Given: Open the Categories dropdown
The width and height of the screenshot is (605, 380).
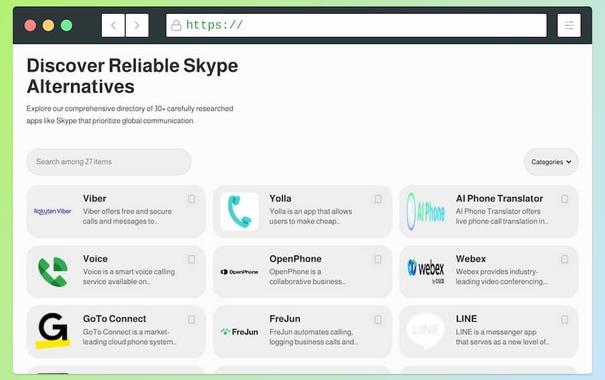Looking at the screenshot, I should point(551,162).
